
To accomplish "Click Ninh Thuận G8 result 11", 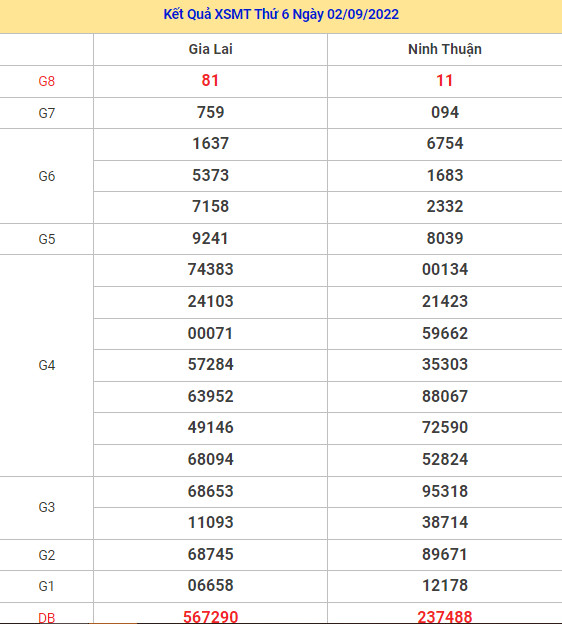I will [x=445, y=80].
